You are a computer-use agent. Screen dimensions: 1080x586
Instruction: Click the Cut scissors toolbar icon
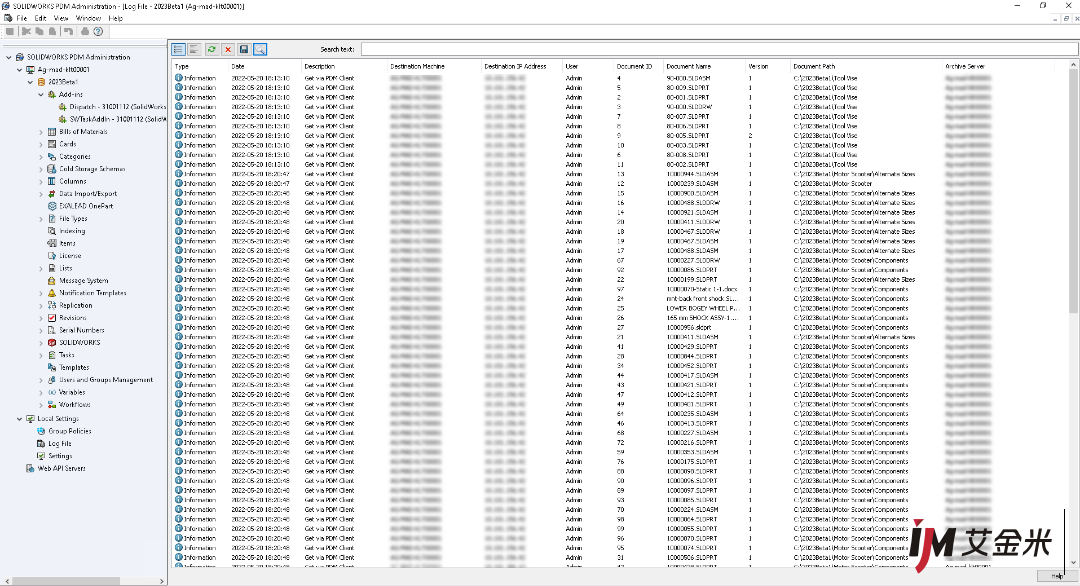click(26, 32)
